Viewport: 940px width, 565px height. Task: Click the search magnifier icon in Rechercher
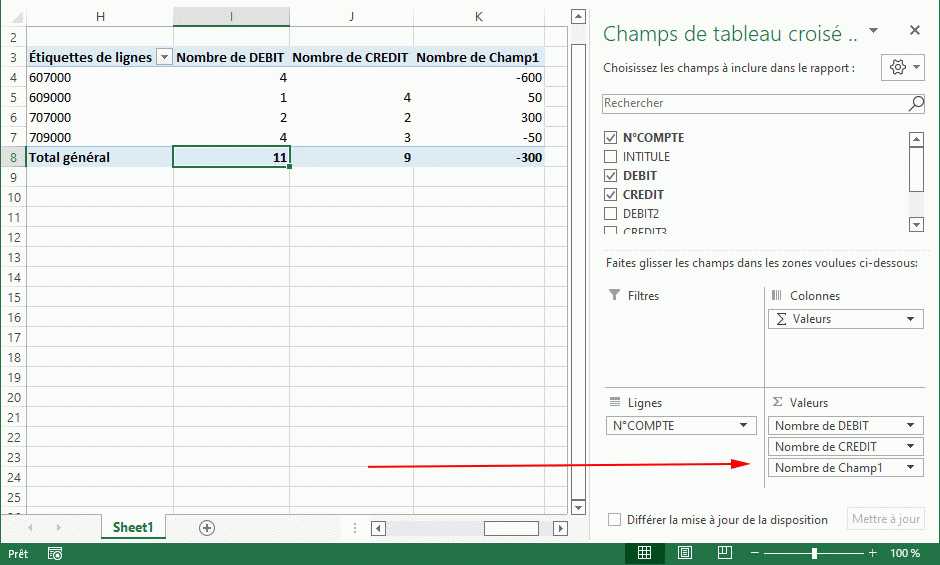click(x=916, y=103)
